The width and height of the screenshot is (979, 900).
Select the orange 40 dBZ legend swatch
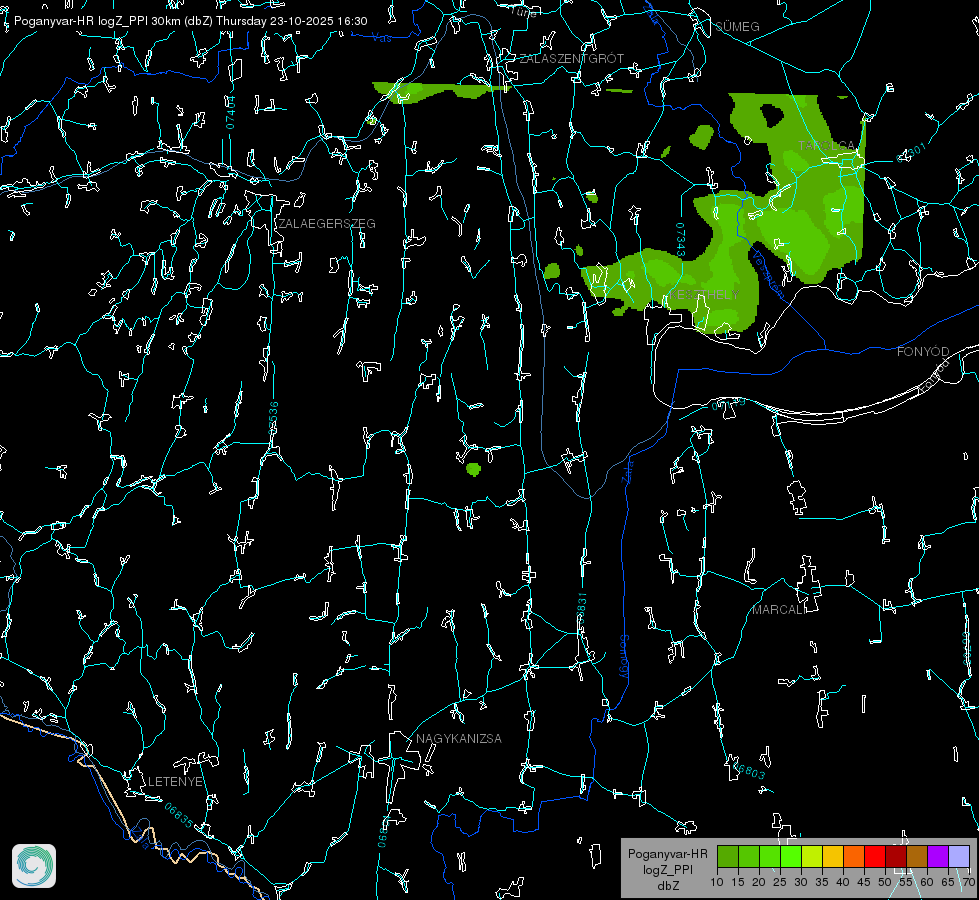854,856
